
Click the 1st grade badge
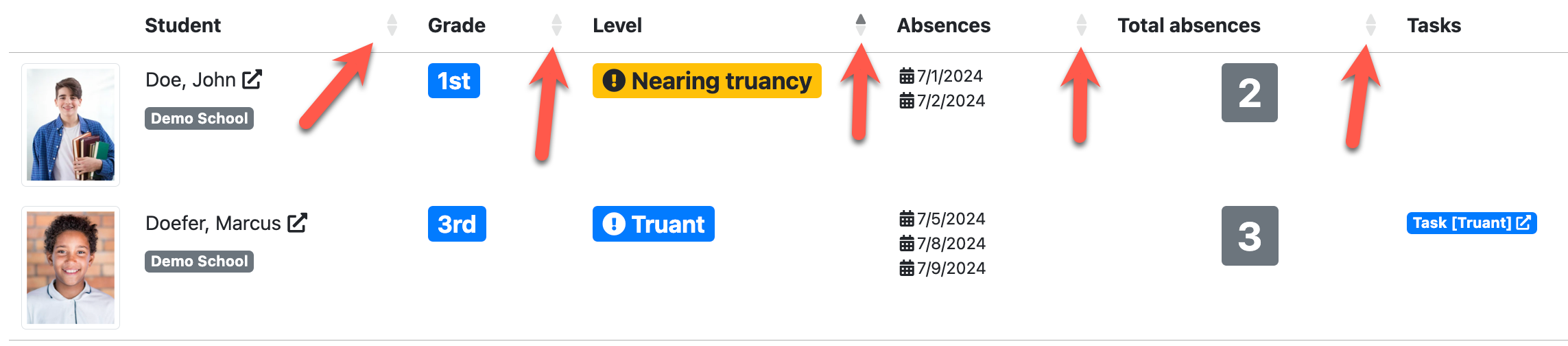click(x=453, y=81)
